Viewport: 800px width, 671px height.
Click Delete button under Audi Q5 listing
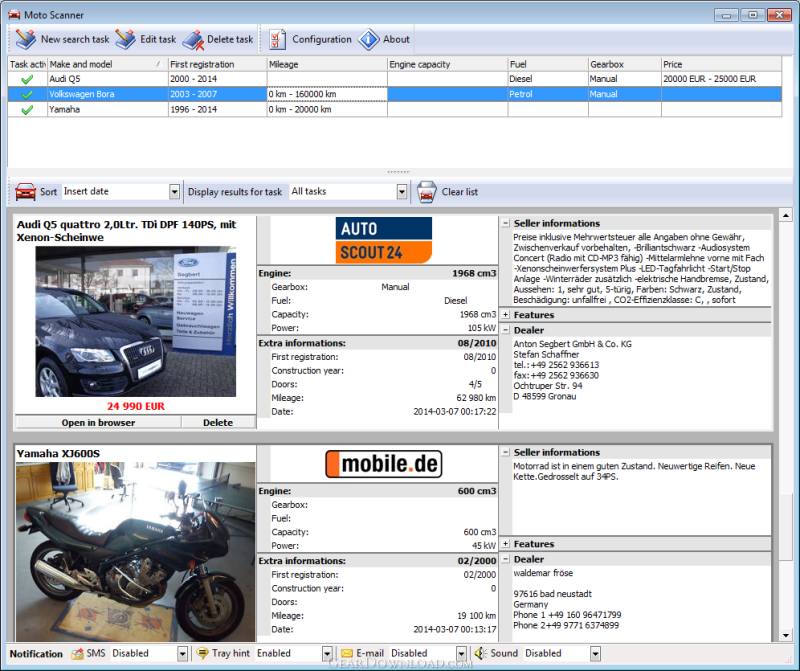pos(218,423)
